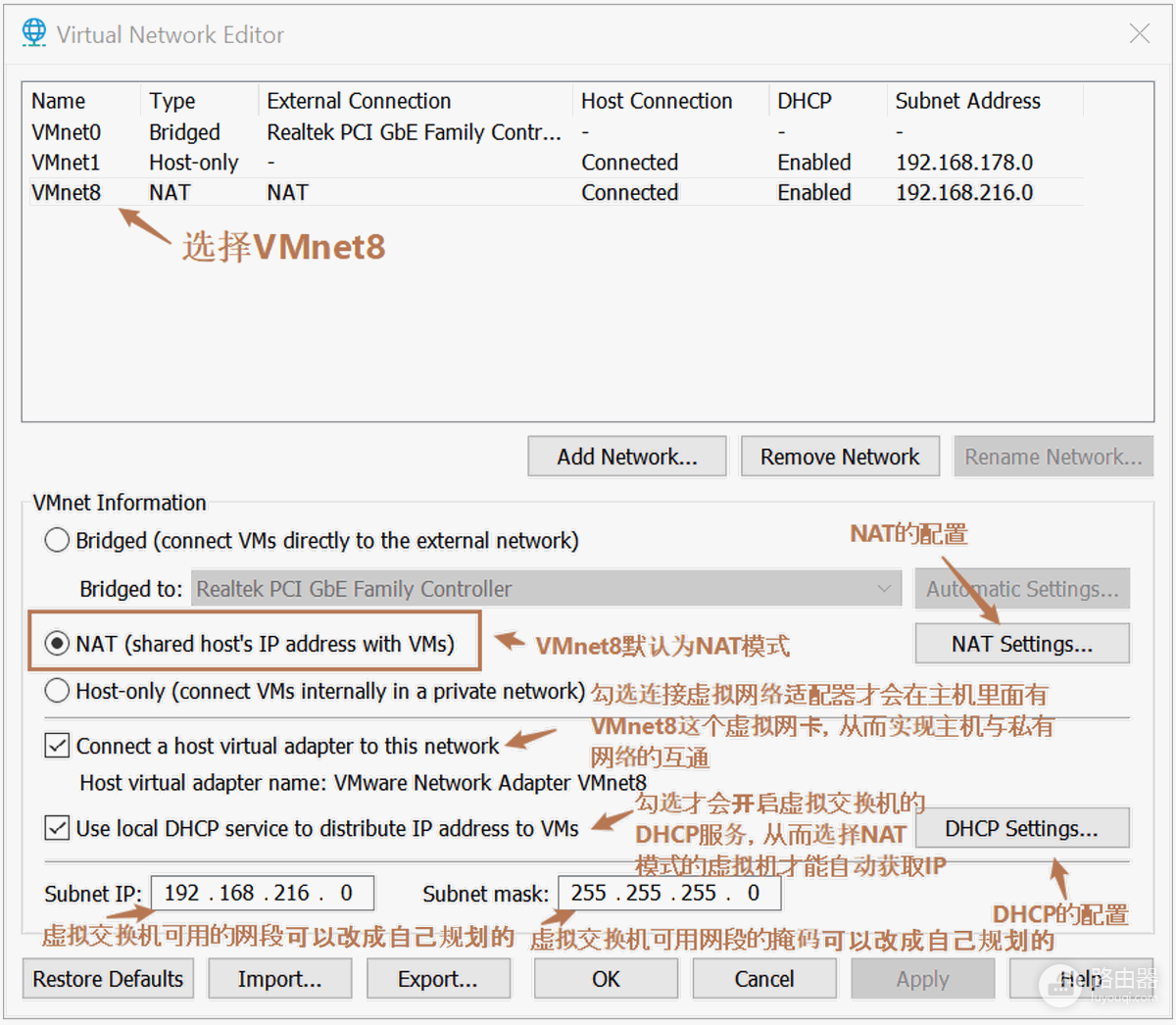Select the Bridged radio button
The width and height of the screenshot is (1176, 1025).
pyautogui.click(x=57, y=541)
